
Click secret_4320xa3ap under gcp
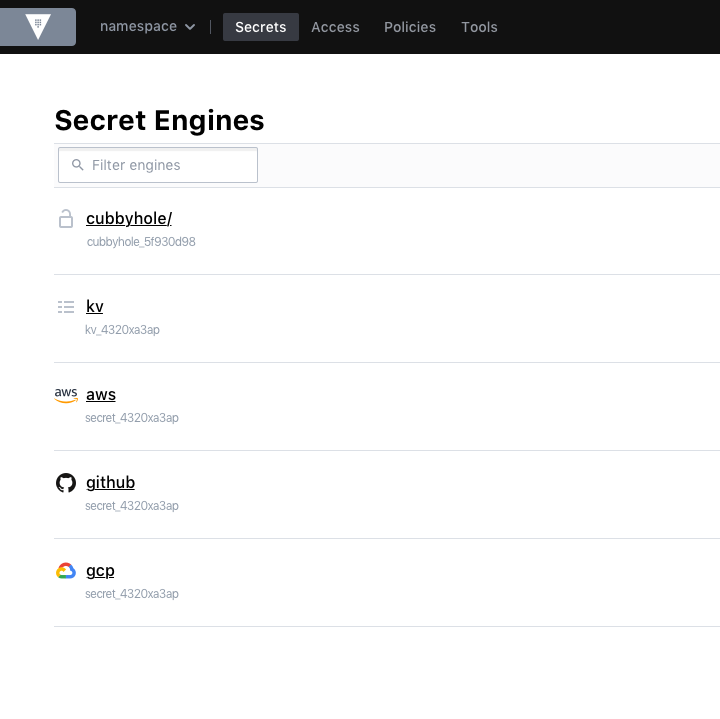pos(132,594)
